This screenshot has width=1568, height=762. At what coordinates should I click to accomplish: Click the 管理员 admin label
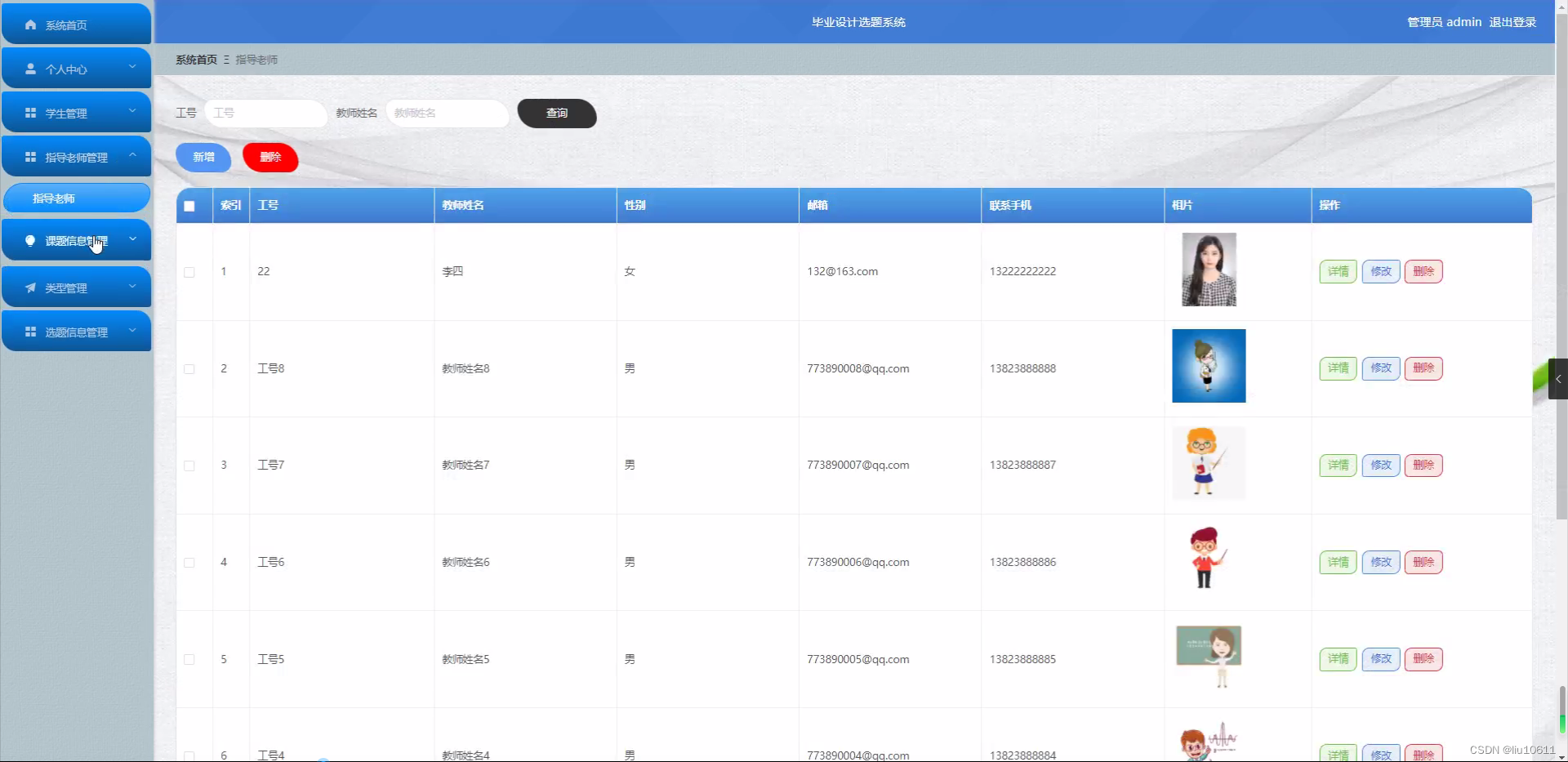point(1444,22)
